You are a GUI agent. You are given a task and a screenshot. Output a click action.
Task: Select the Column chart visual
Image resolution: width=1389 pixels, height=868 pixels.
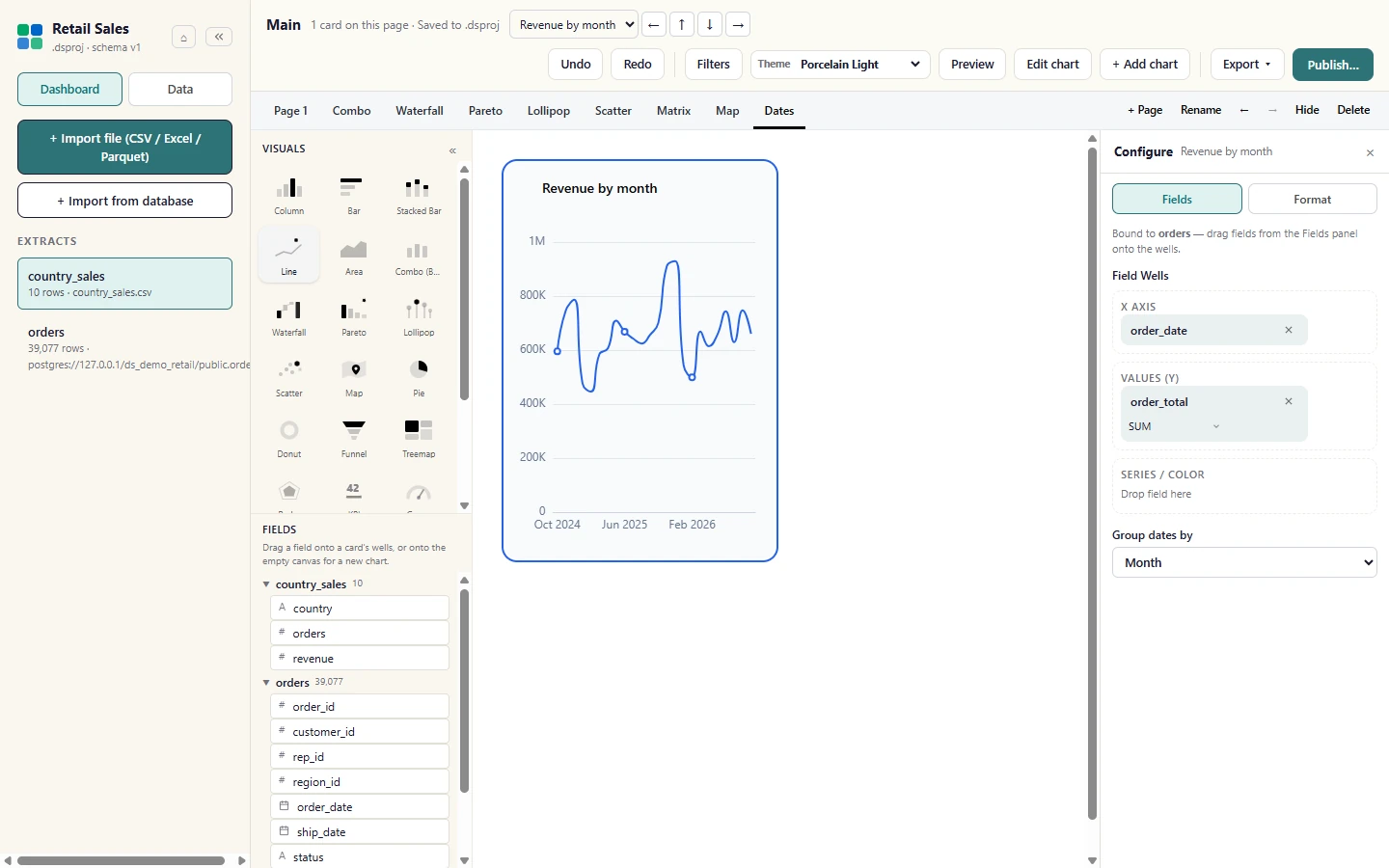(x=289, y=196)
